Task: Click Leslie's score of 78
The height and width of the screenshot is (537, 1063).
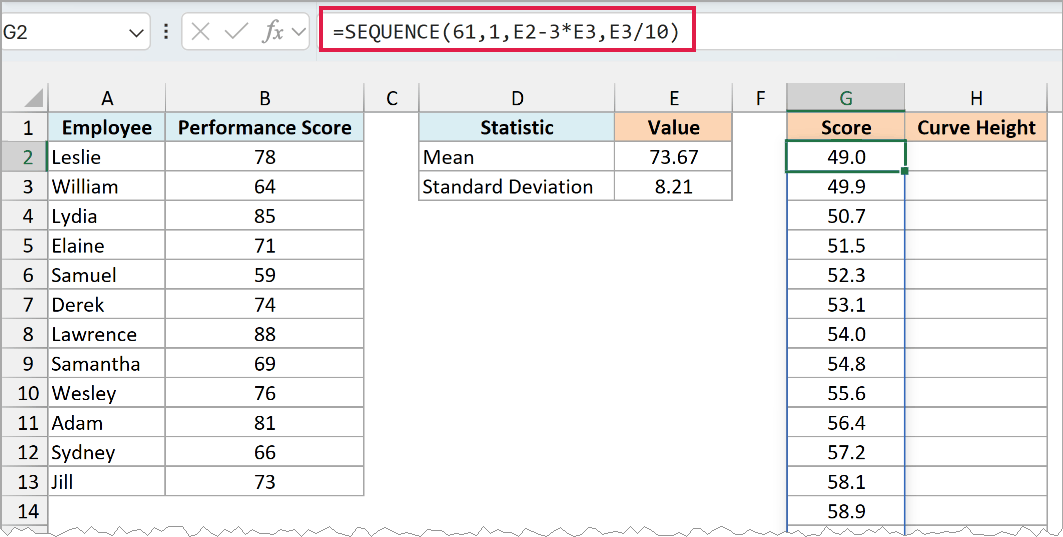Action: [x=264, y=157]
